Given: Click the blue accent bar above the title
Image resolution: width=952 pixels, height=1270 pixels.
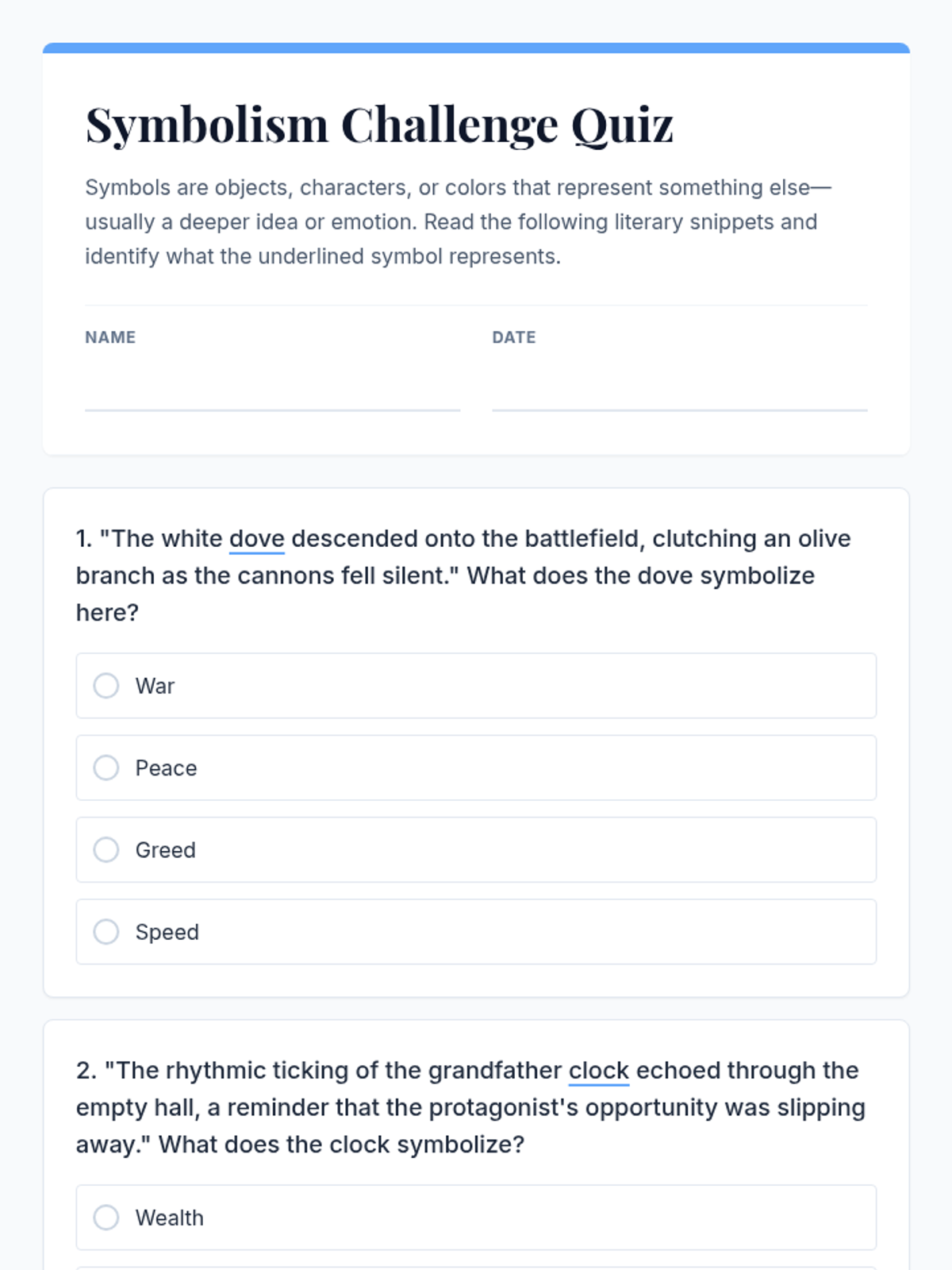Looking at the screenshot, I should click(x=476, y=48).
